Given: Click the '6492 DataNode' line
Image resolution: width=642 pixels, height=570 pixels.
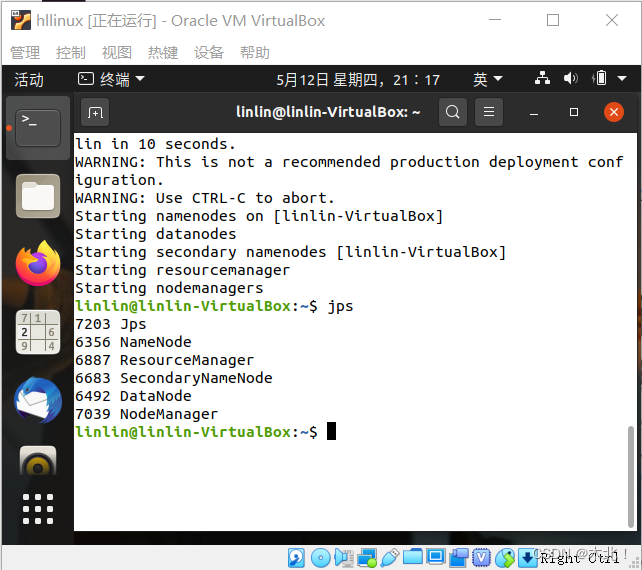Looking at the screenshot, I should pyautogui.click(x=133, y=396).
